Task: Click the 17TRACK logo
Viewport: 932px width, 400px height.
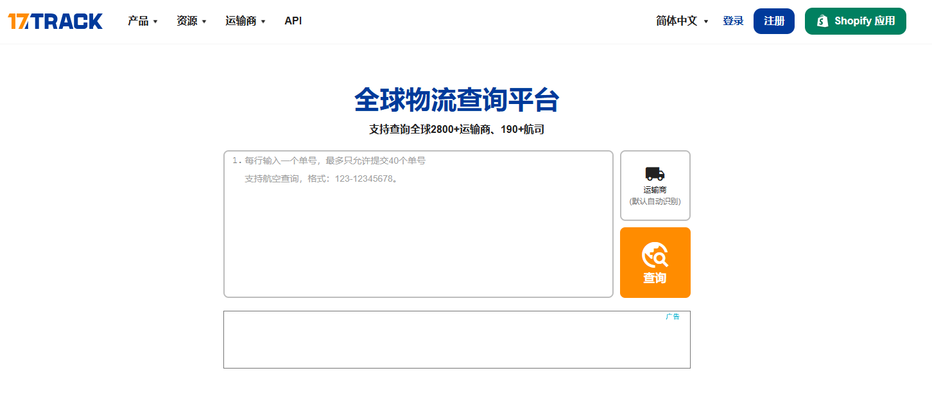Action: pyautogui.click(x=55, y=21)
